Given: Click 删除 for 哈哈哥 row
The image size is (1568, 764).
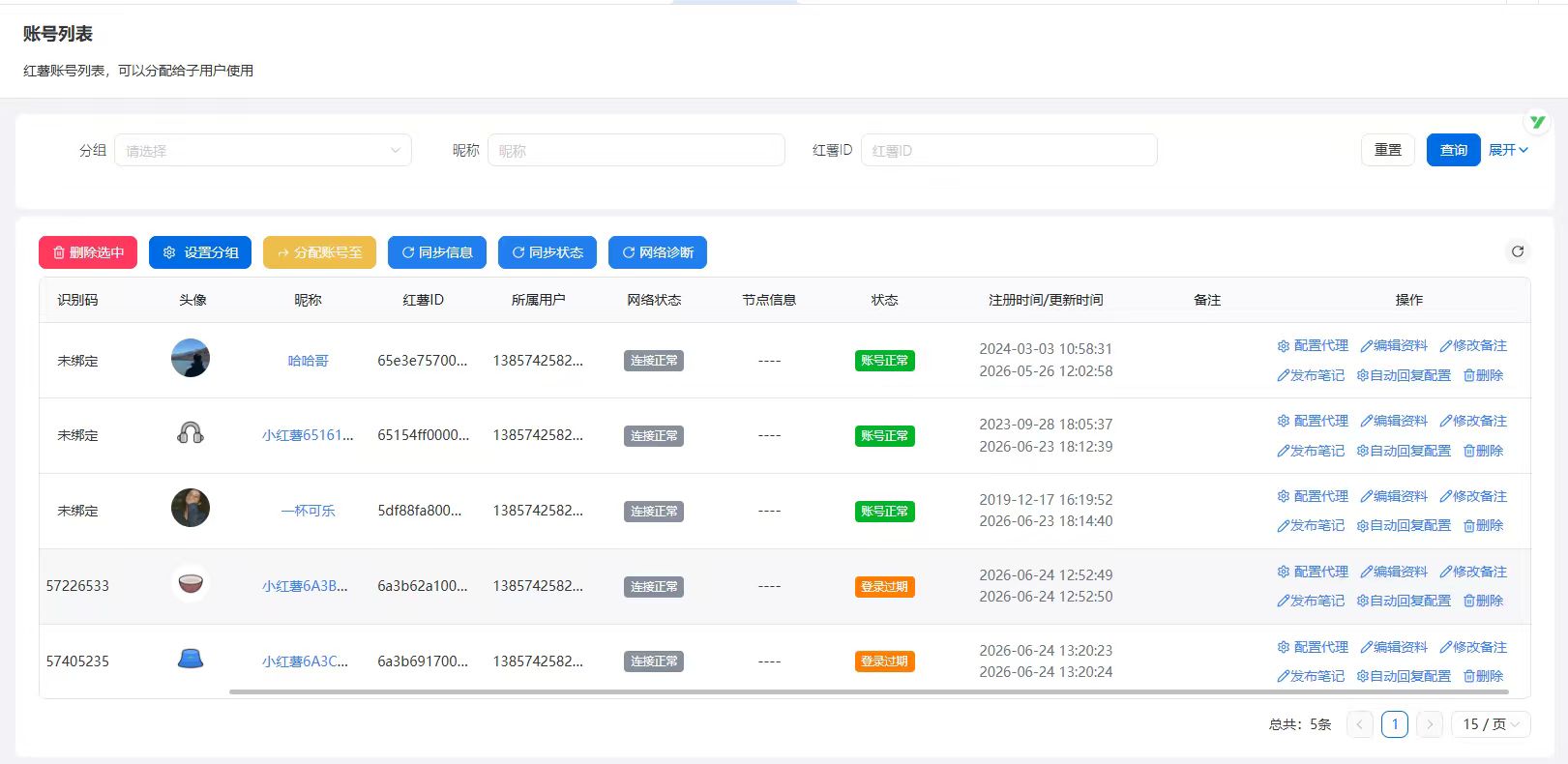Looking at the screenshot, I should [x=1483, y=375].
